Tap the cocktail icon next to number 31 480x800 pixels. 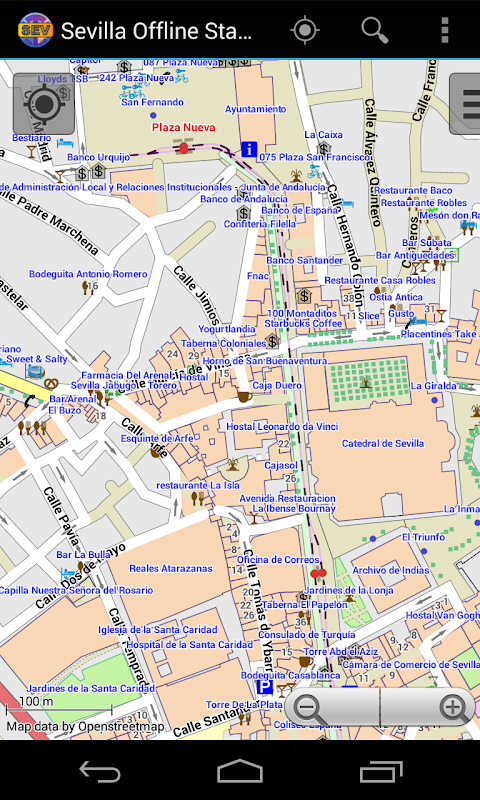tap(441, 314)
